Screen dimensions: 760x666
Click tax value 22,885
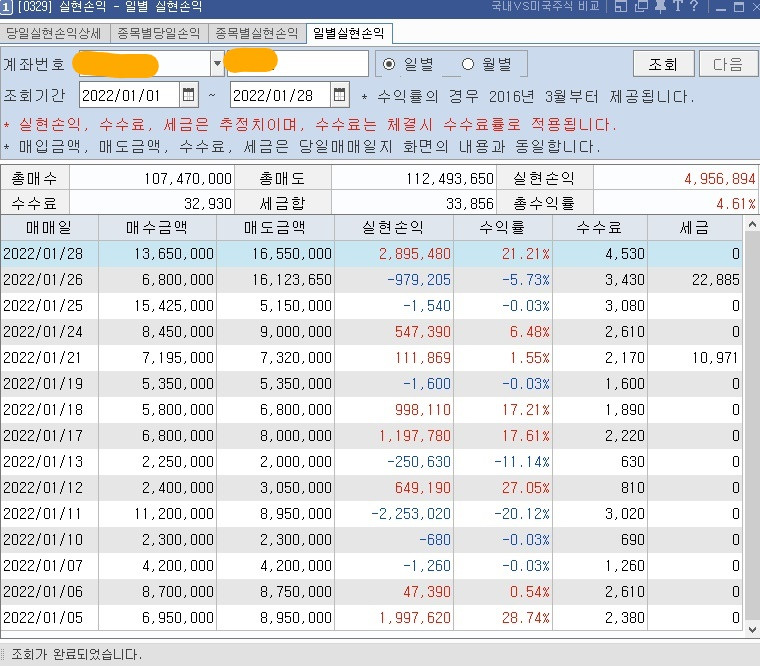[716, 280]
